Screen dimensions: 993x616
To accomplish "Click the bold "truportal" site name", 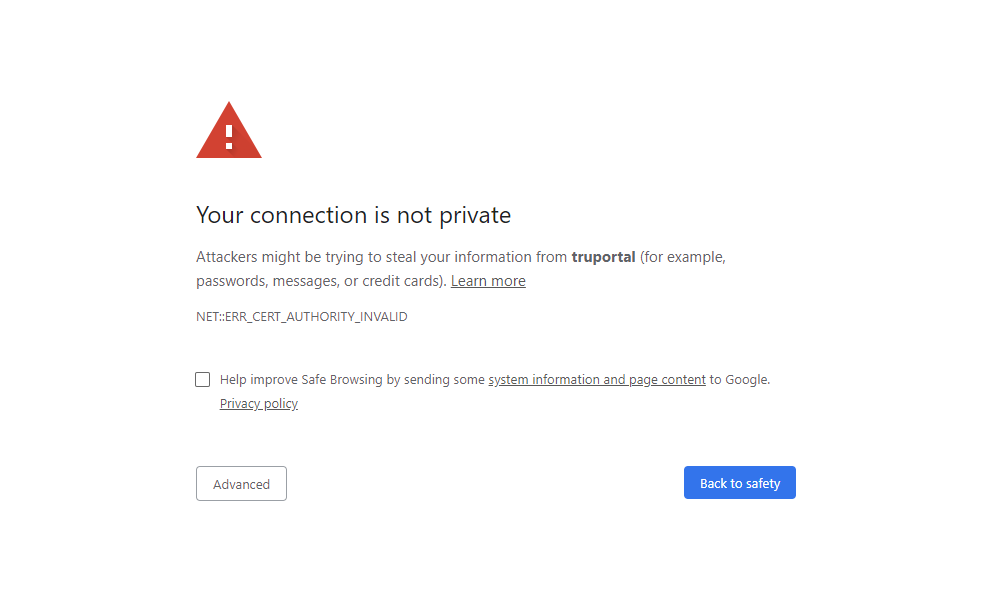I will pos(603,257).
